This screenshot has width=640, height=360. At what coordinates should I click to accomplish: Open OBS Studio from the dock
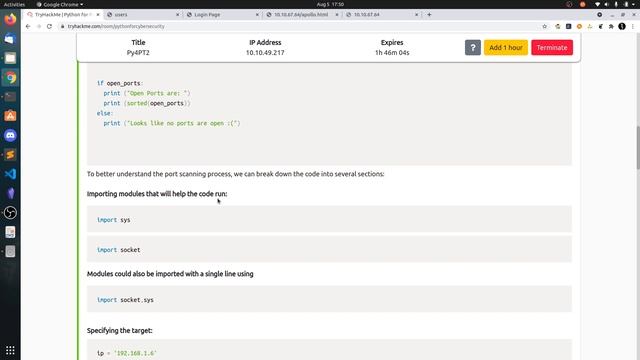click(10, 213)
